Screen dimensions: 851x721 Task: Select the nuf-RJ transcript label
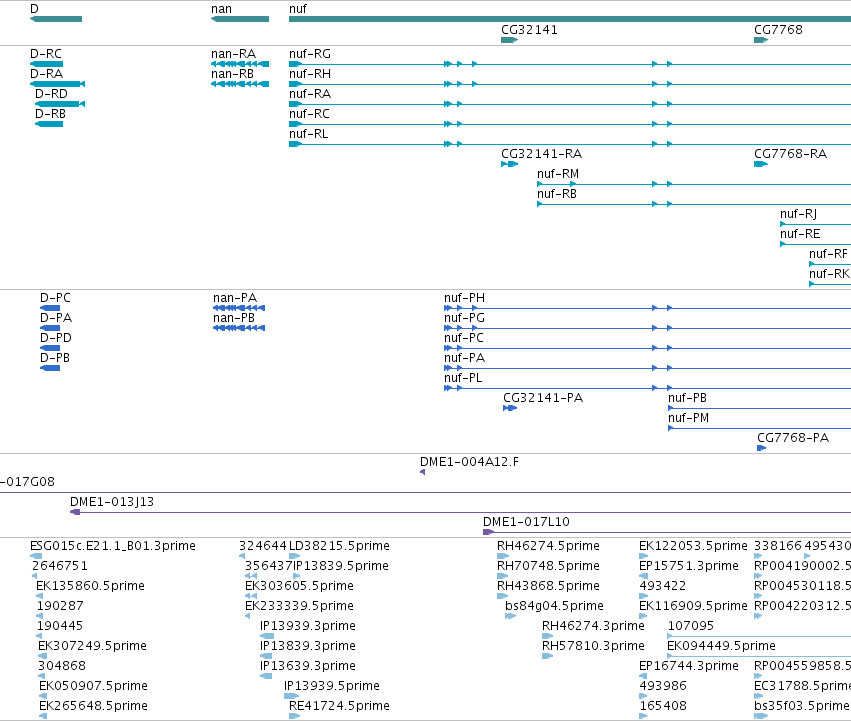coord(798,214)
